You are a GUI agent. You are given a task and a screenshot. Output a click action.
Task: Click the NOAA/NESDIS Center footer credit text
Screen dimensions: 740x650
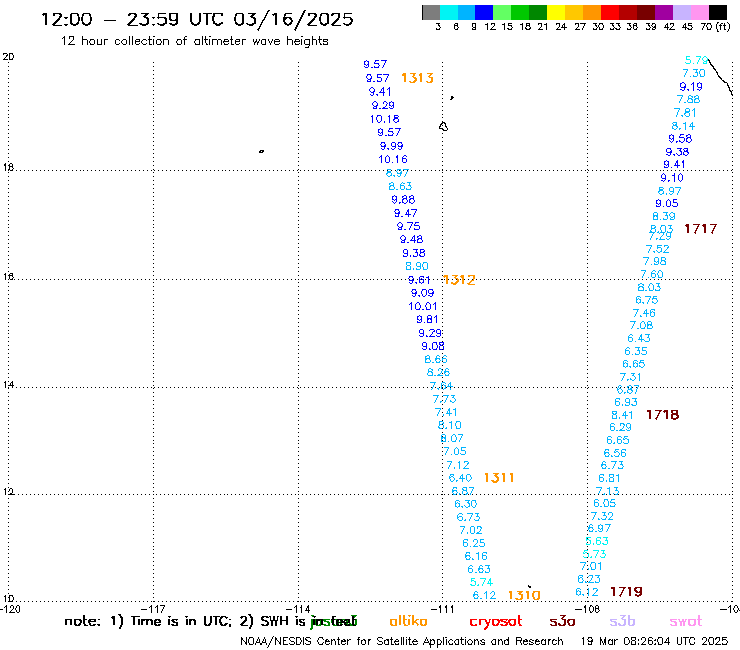click(x=402, y=642)
